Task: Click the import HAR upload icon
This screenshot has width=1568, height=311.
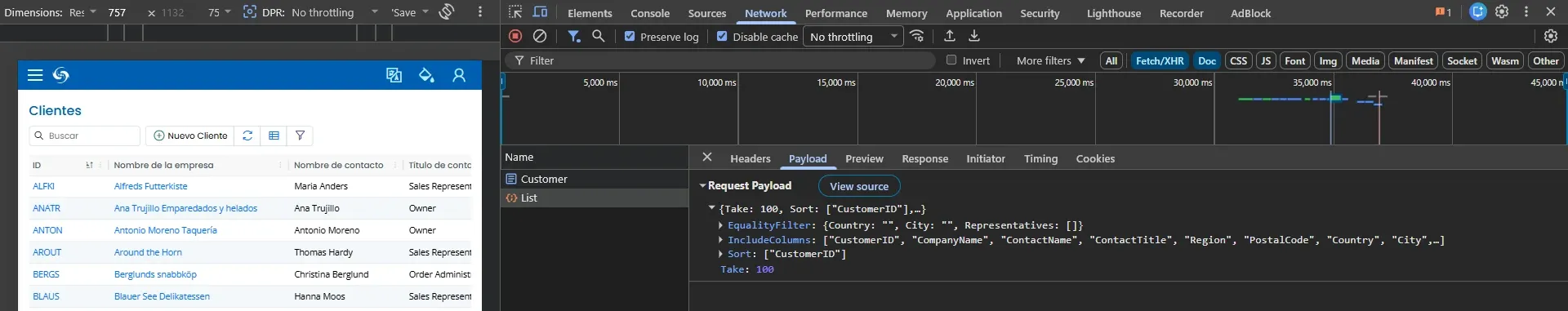Action: [x=950, y=36]
